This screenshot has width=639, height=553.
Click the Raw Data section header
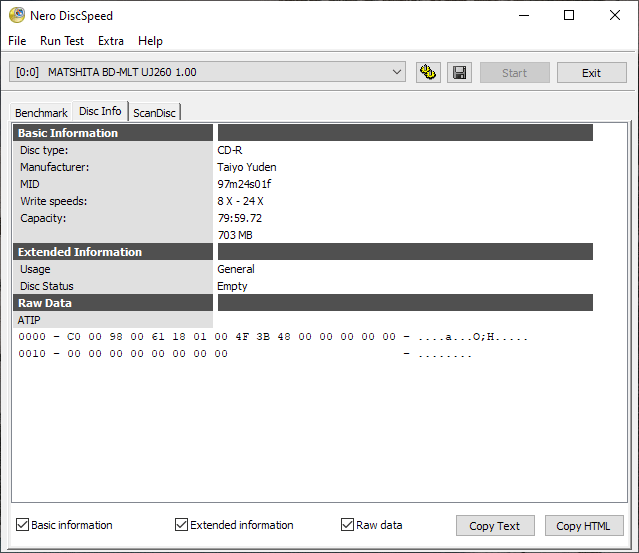(113, 303)
